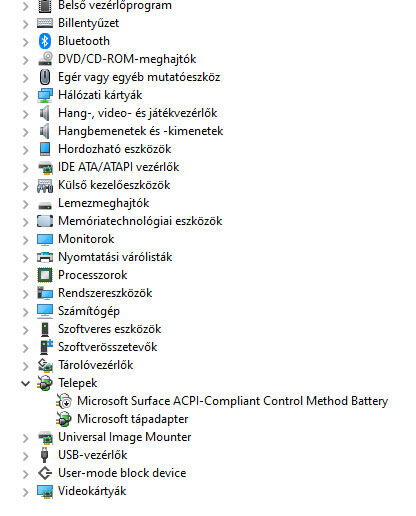Screen dimensions: 416x516
Task: Click the Videokártyák display adapter icon
Action: 45,491
